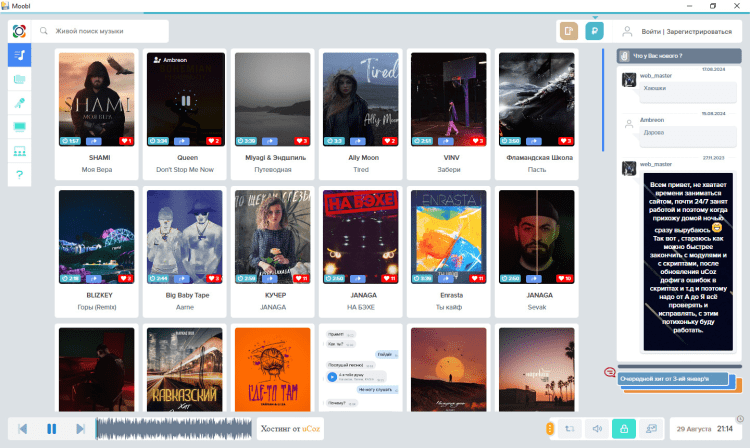
Task: Click the user profile avatar icon
Action: click(627, 32)
